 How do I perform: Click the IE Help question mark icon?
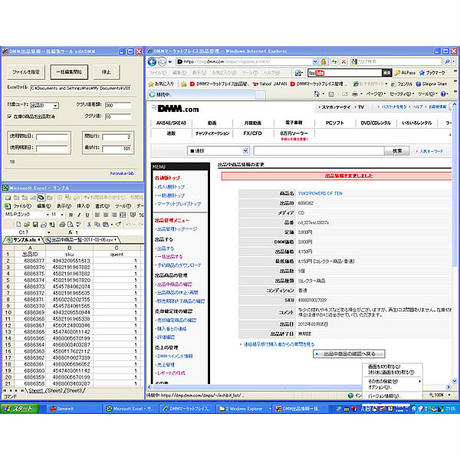click(x=443, y=94)
